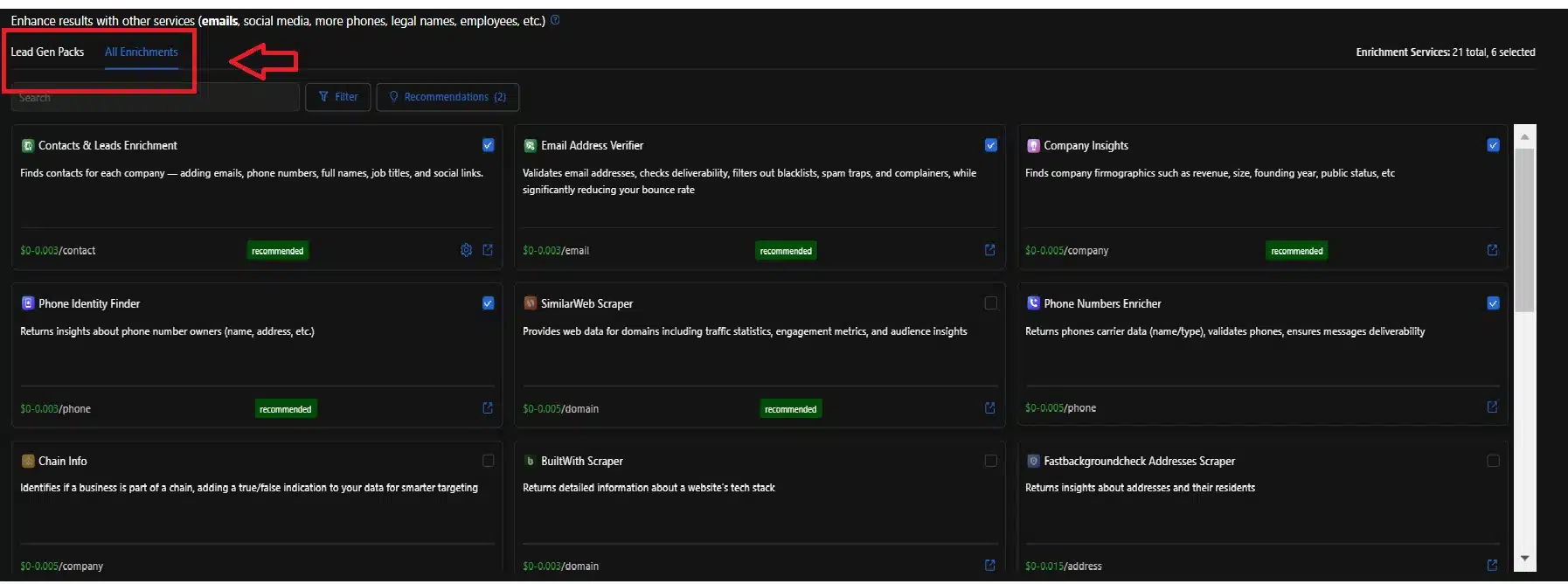Image resolution: width=1568 pixels, height=584 pixels.
Task: Open external link for Contacts & Leads Enrichment
Action: [x=488, y=250]
